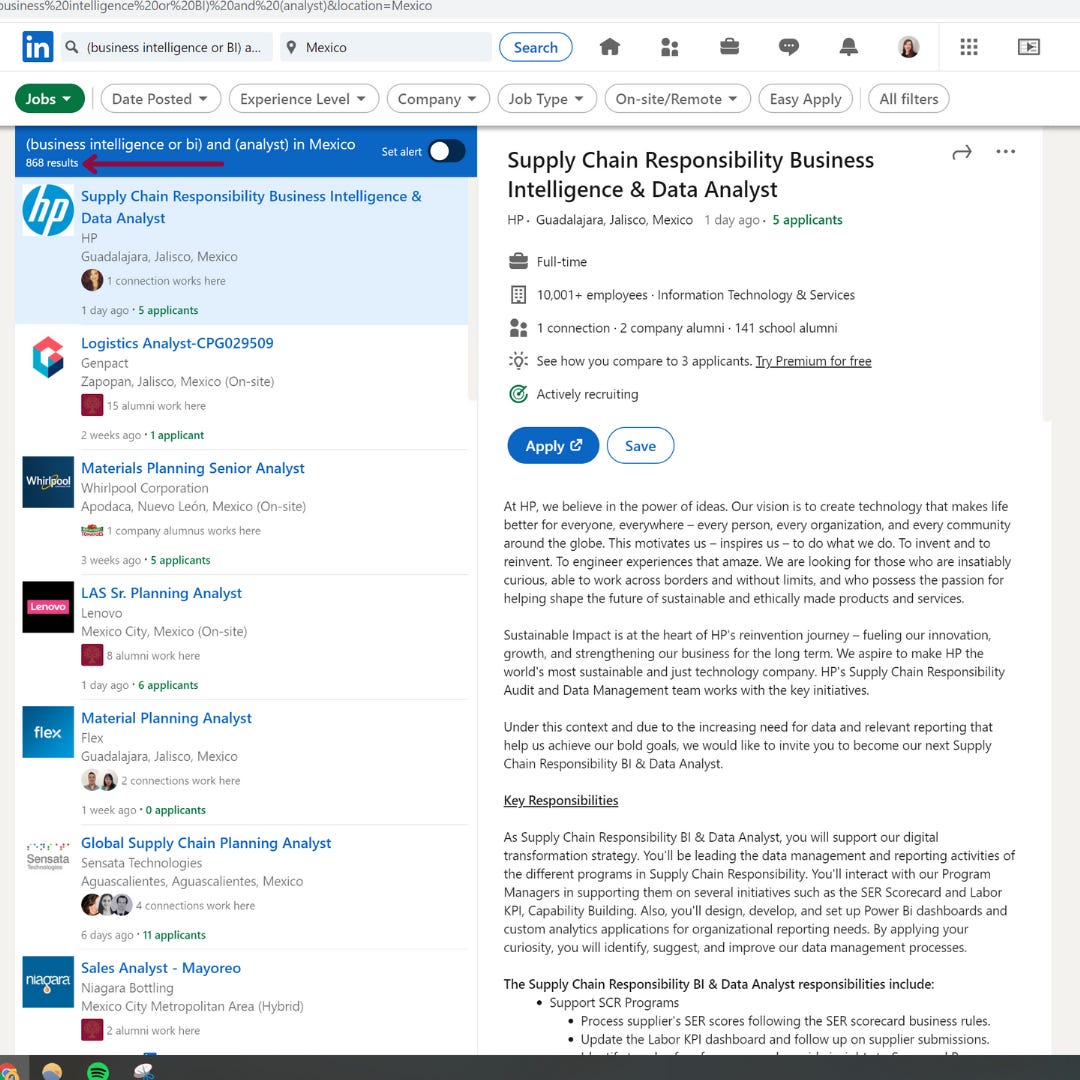Click the HP company logo
The image size is (1080, 1080).
pos(48,210)
